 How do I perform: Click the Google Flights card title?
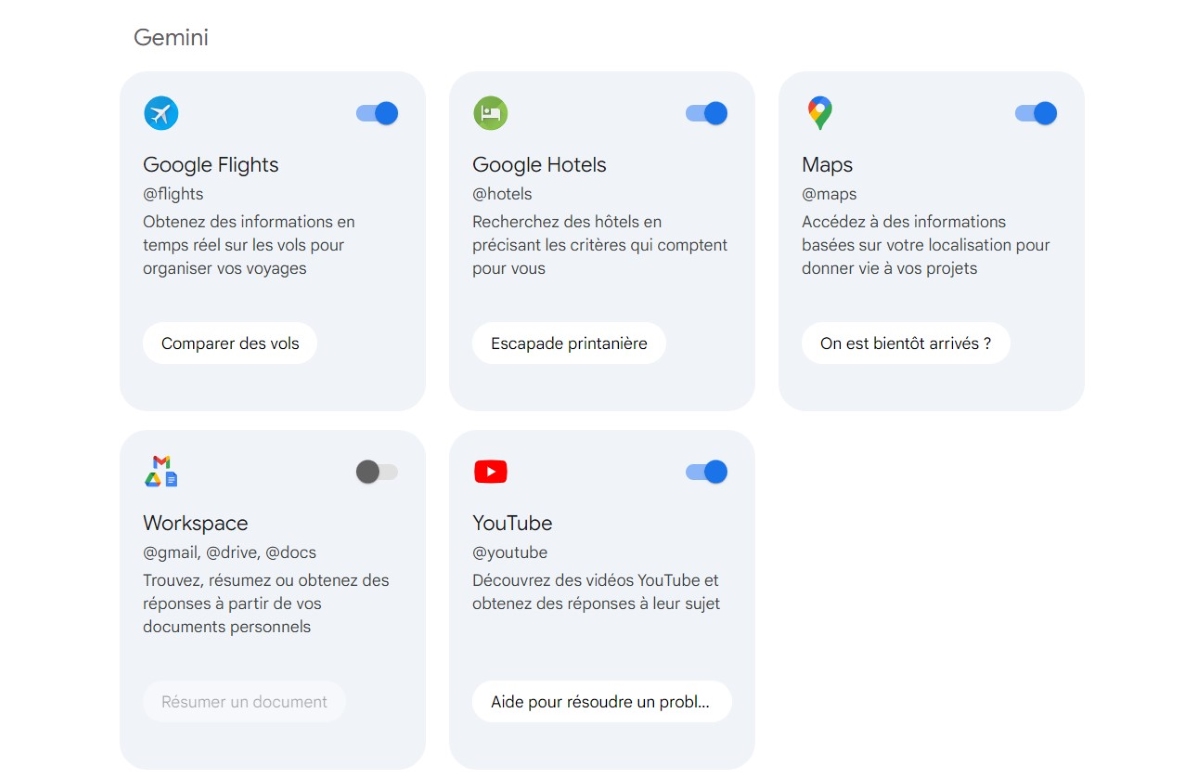click(x=211, y=165)
